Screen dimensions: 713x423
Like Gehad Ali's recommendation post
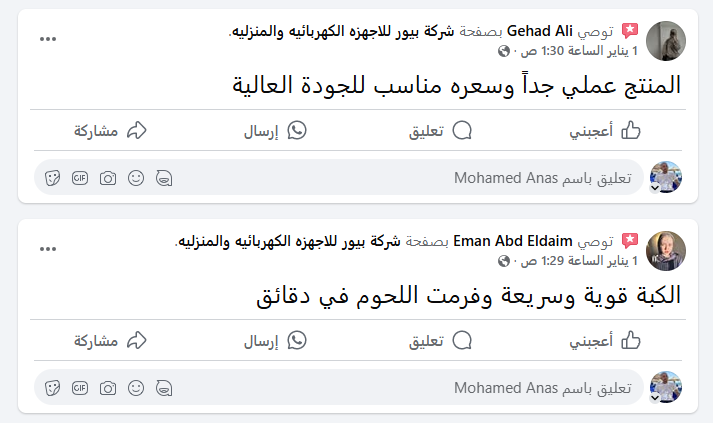[605, 131]
